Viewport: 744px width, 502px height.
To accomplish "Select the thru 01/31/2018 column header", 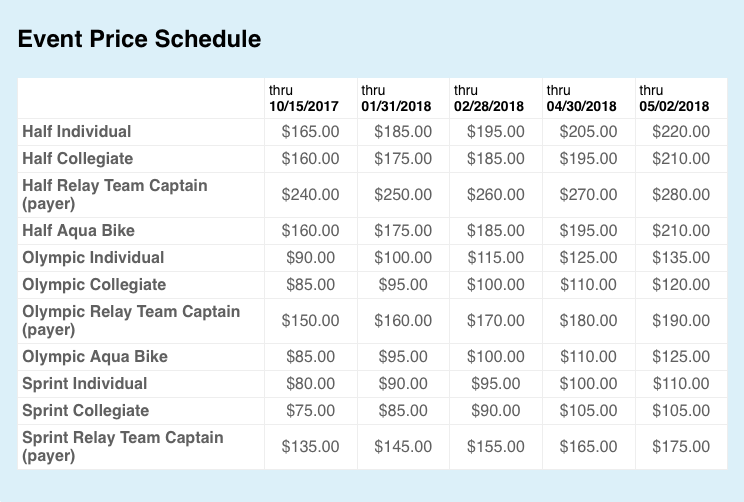I will (396, 98).
